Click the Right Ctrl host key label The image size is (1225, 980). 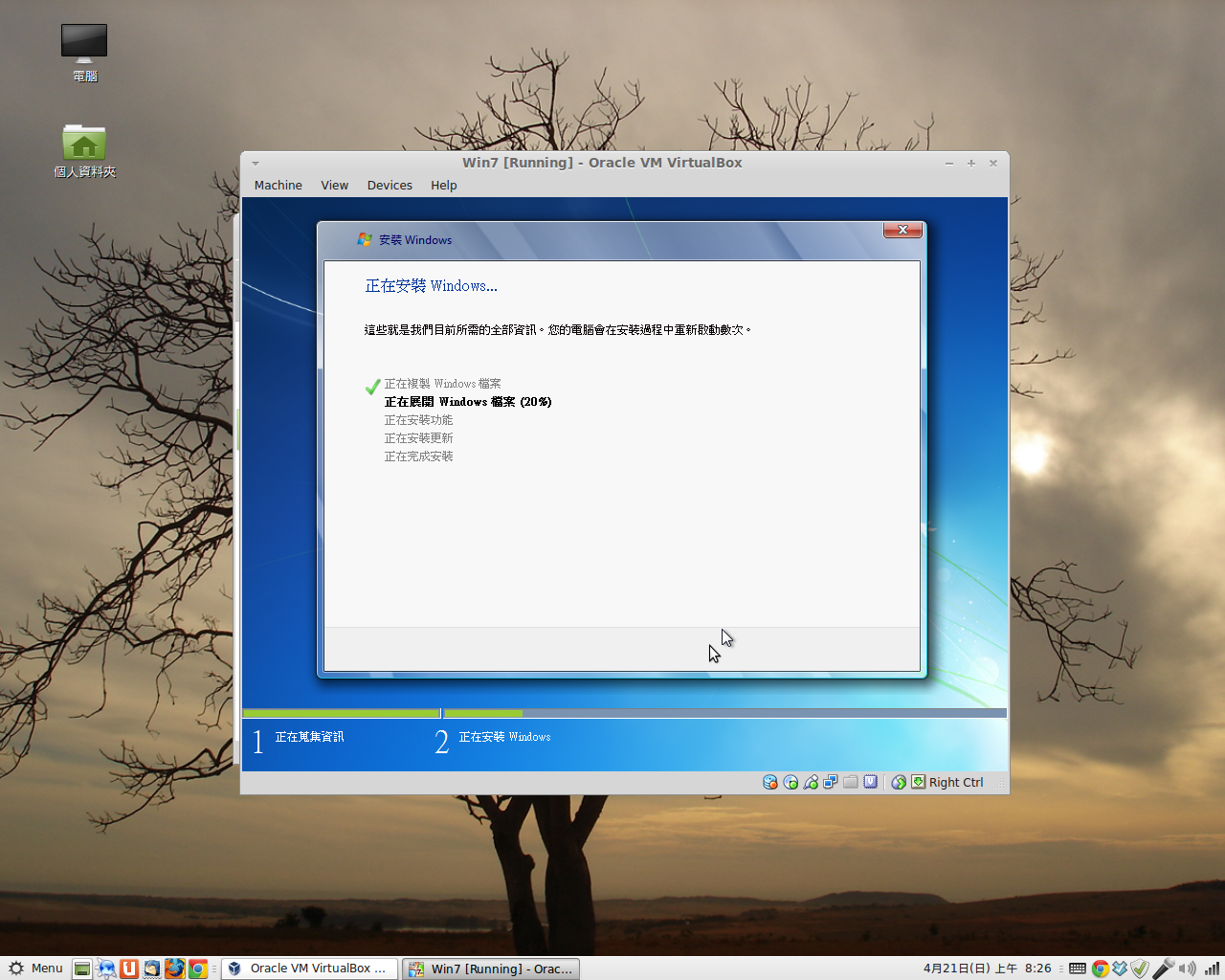pyautogui.click(x=956, y=782)
